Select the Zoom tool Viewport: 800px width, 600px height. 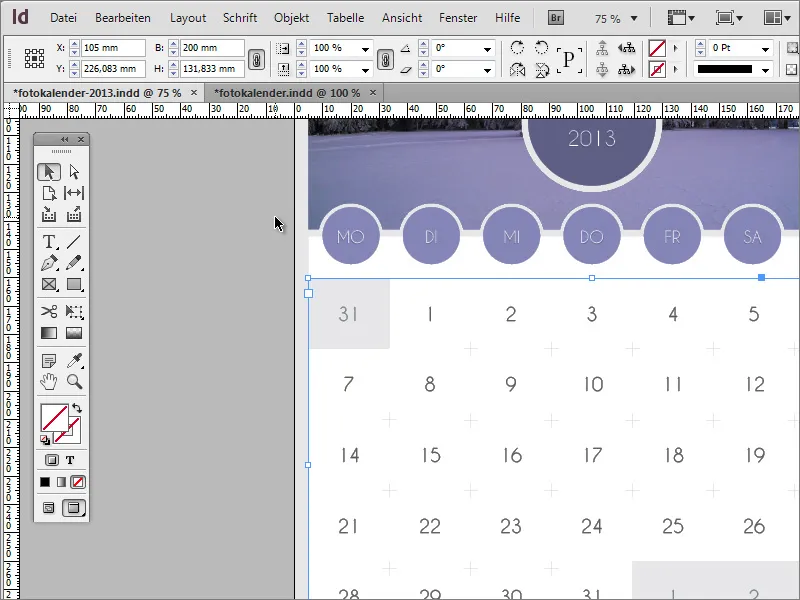(x=74, y=382)
